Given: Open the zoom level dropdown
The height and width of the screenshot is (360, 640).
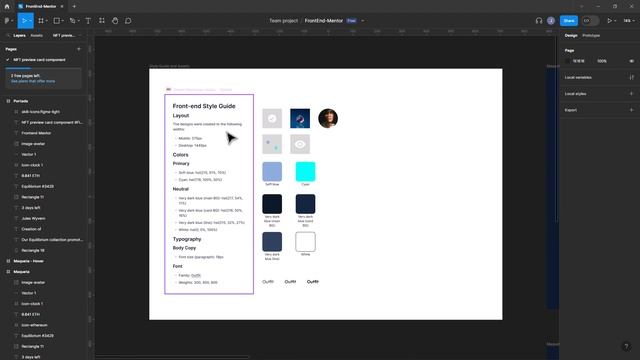Looking at the screenshot, I should click(629, 20).
